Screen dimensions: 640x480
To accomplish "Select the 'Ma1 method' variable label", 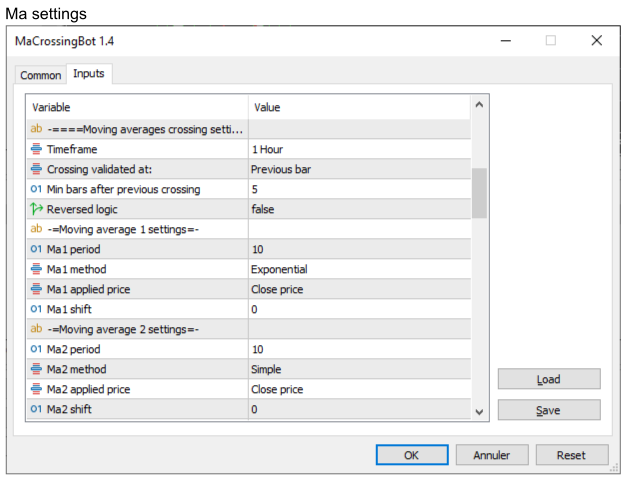I will [77, 269].
